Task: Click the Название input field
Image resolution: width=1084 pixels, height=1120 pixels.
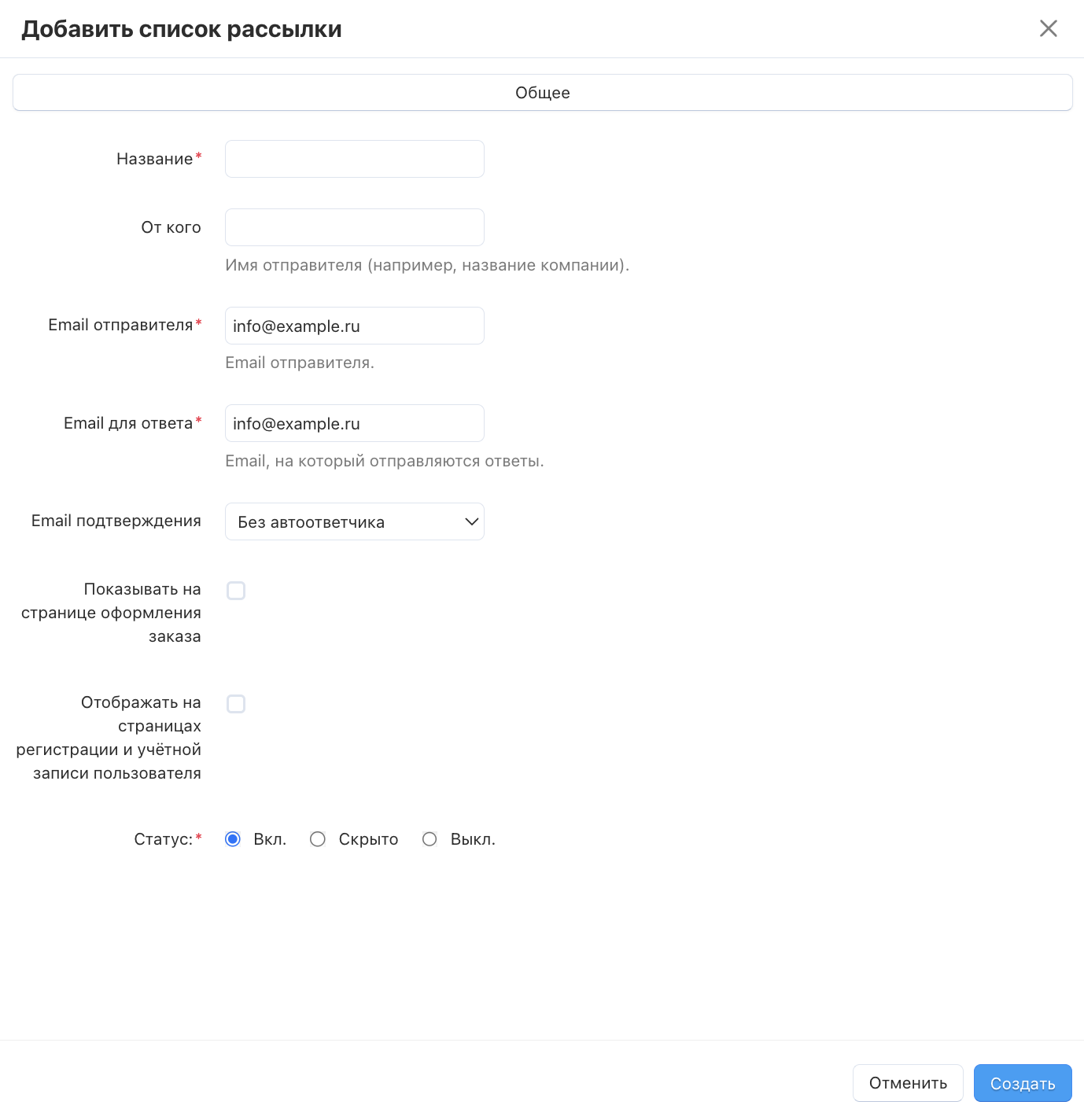Action: (x=354, y=159)
